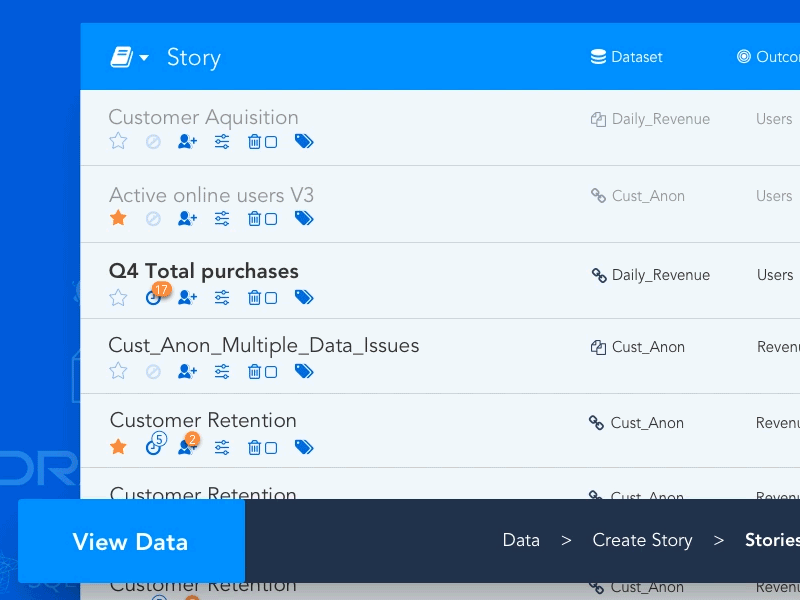The width and height of the screenshot is (800, 600).
Task: Click Users outcome in Q4 Total purchases row
Action: (775, 275)
